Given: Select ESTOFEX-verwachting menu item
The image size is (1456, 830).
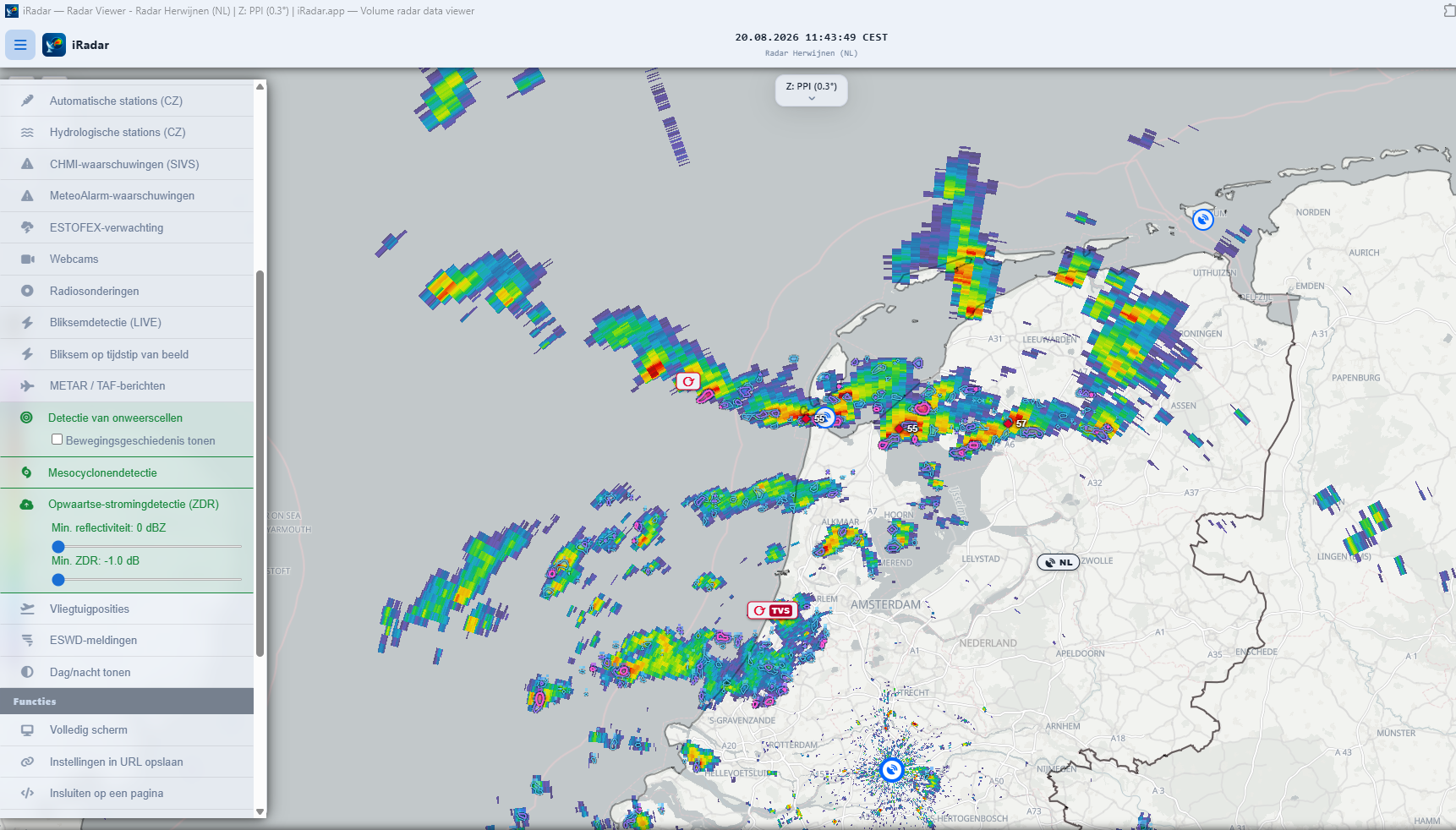Looking at the screenshot, I should 127,227.
